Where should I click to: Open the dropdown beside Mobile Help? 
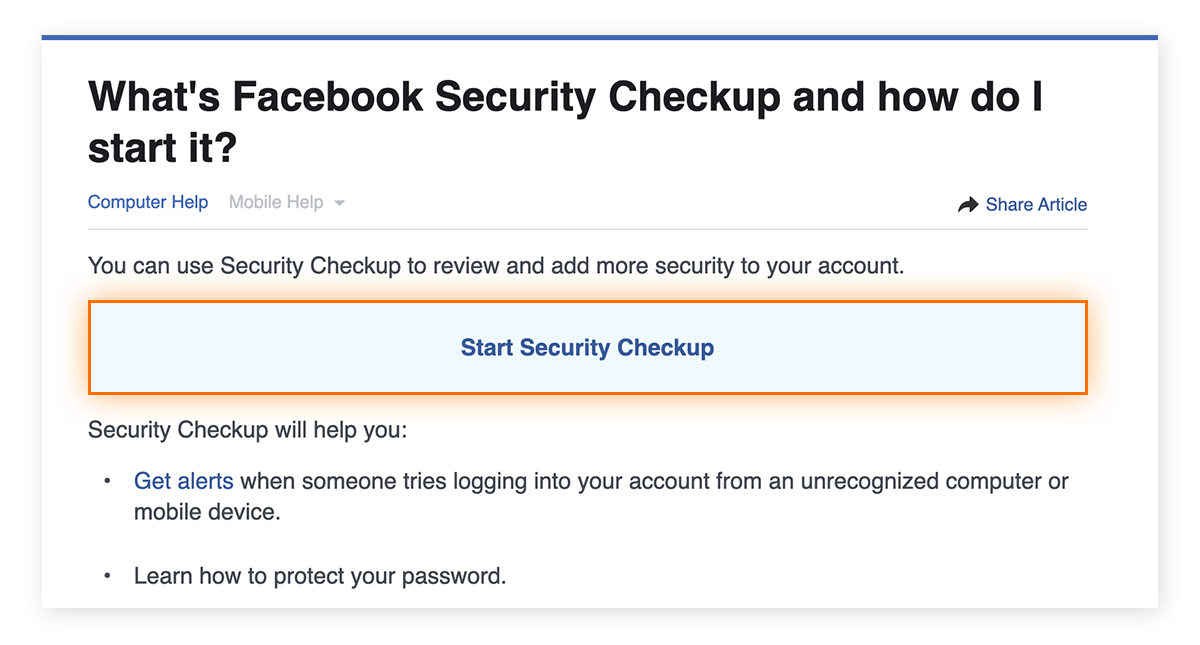coord(340,202)
